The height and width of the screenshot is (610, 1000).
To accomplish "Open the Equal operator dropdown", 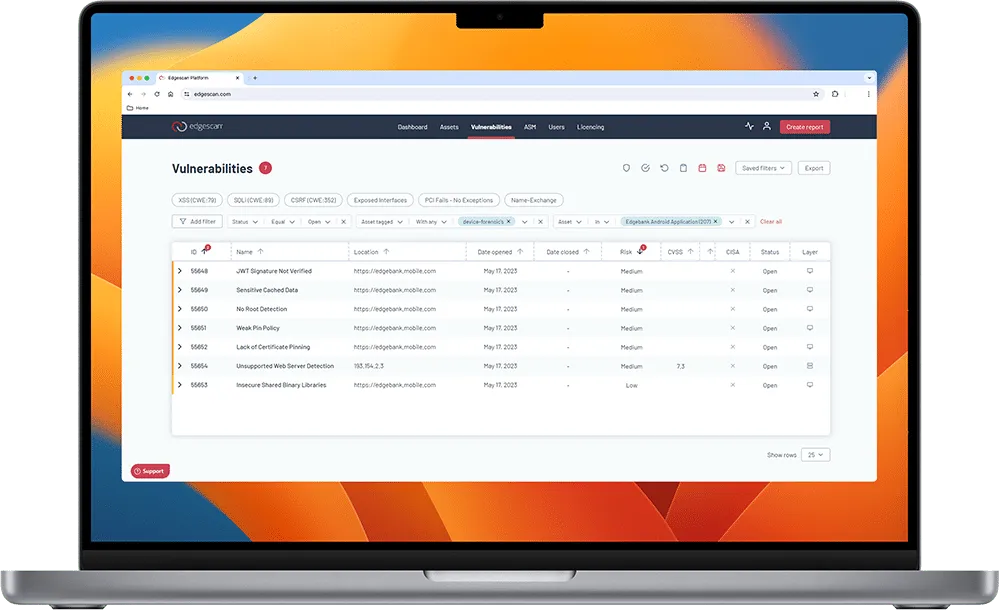I will 283,222.
